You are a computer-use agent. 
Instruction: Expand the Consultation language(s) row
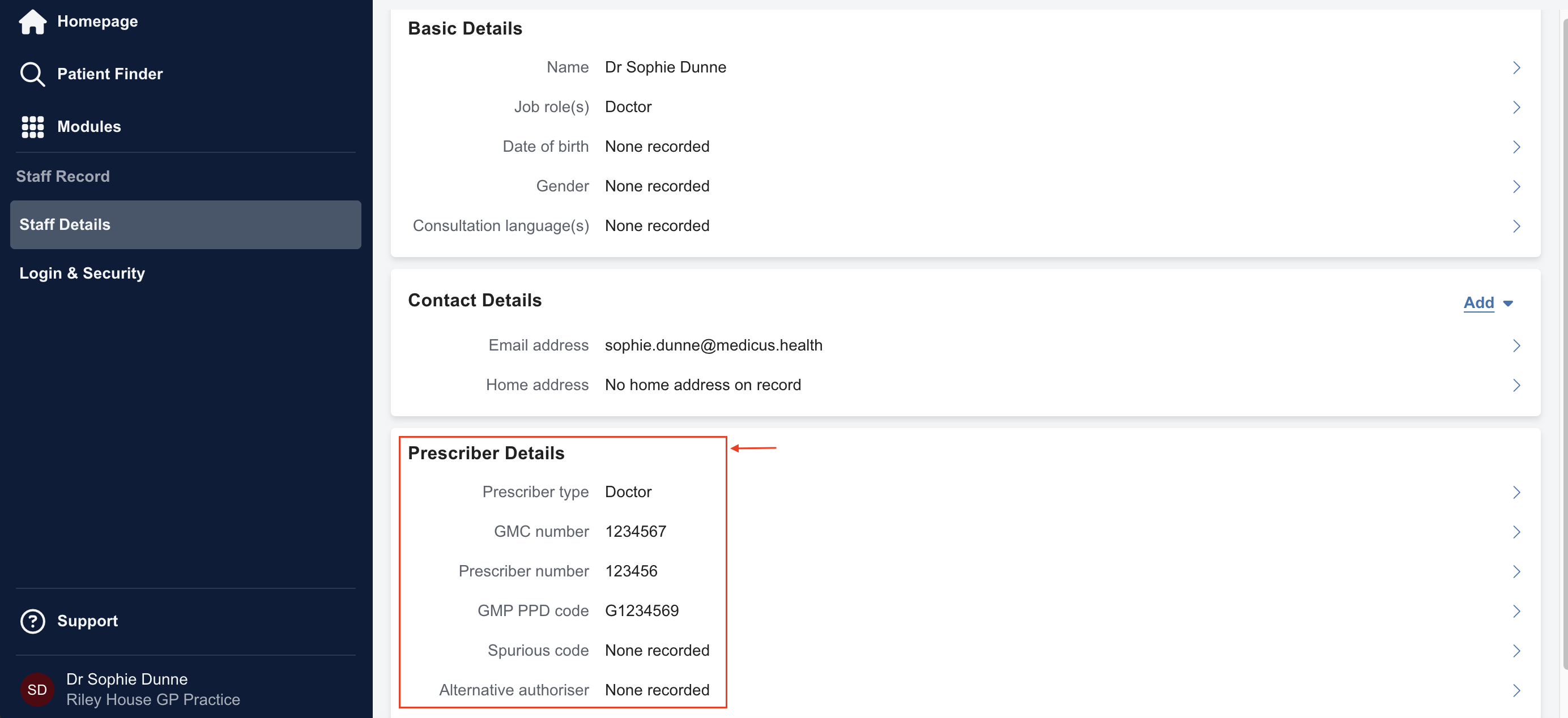pos(1516,226)
